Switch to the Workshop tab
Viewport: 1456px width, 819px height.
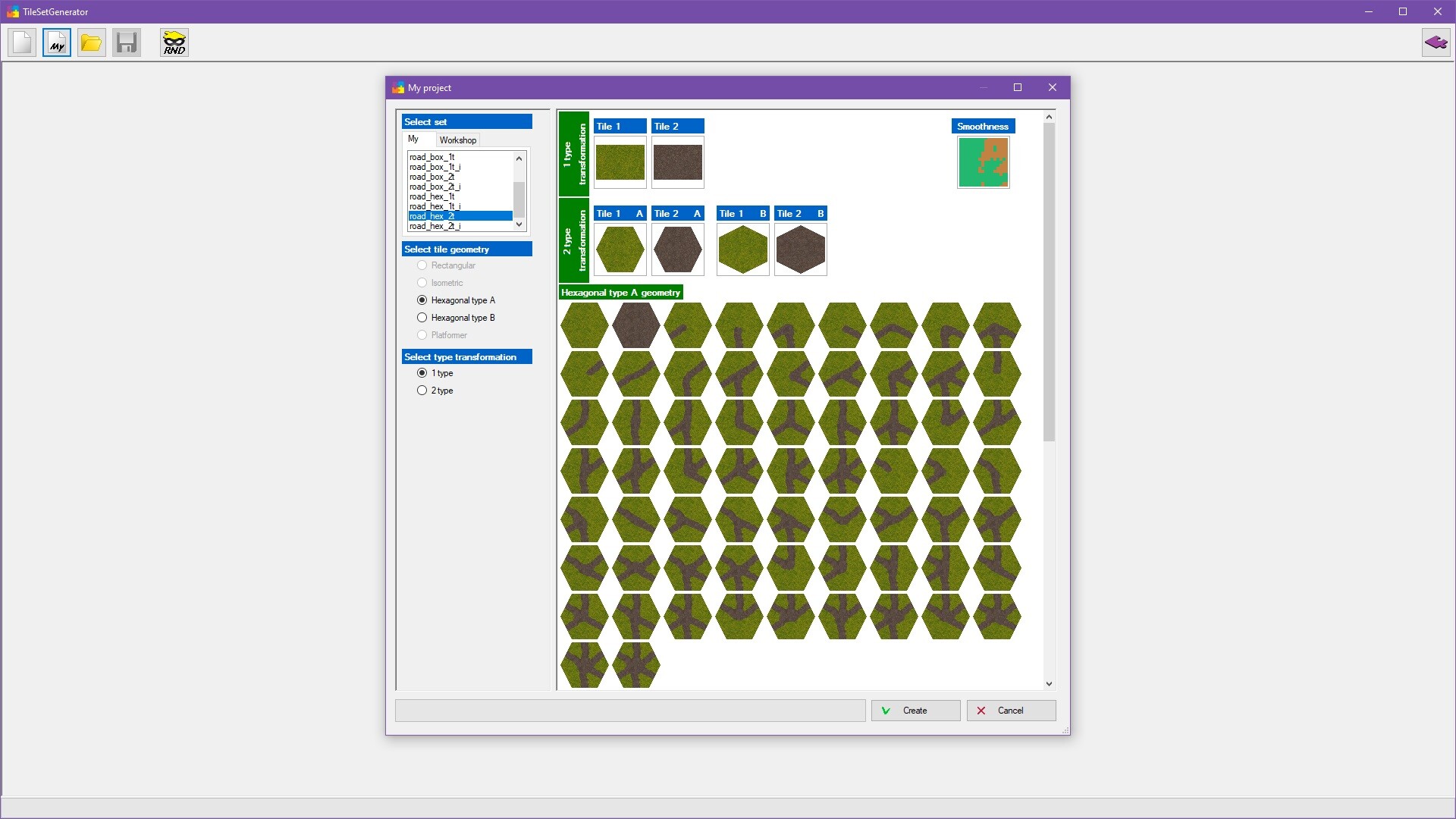458,140
